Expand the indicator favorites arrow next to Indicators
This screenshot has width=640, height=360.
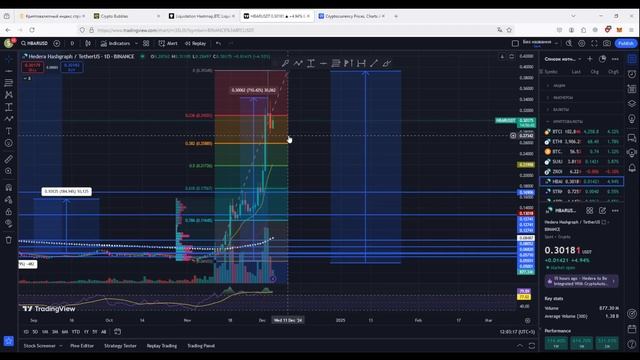tap(136, 43)
